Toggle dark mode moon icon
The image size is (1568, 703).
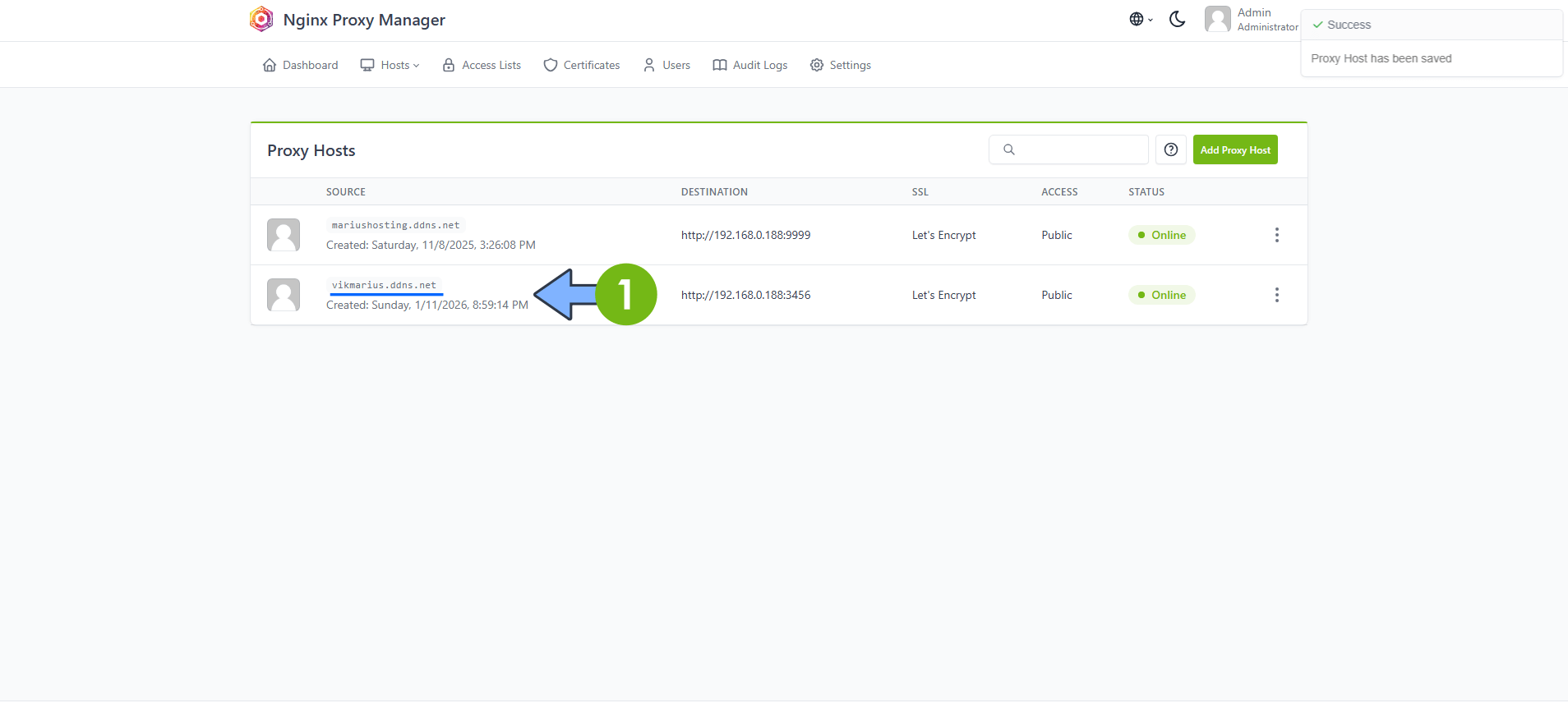[x=1177, y=20]
